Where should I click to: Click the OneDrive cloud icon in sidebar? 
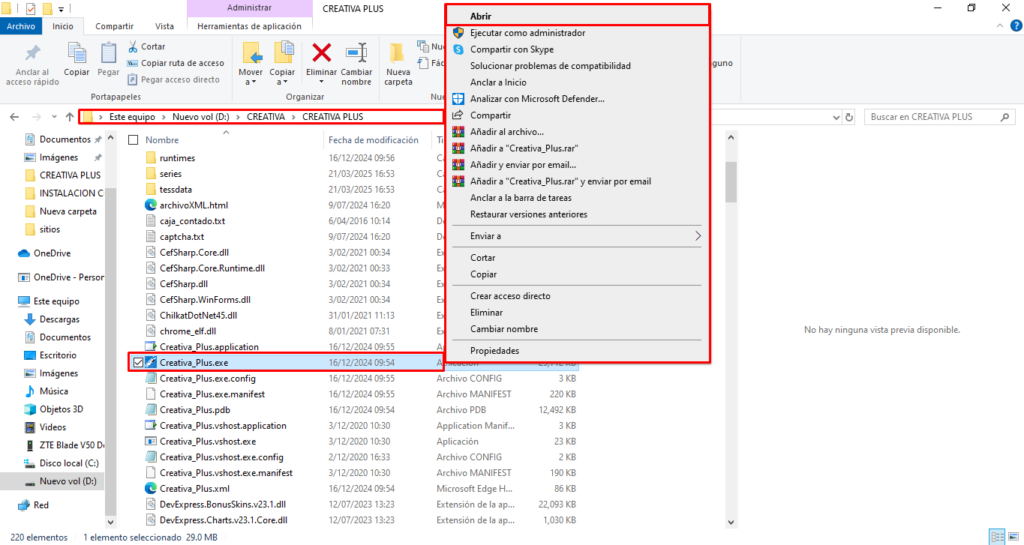24,253
